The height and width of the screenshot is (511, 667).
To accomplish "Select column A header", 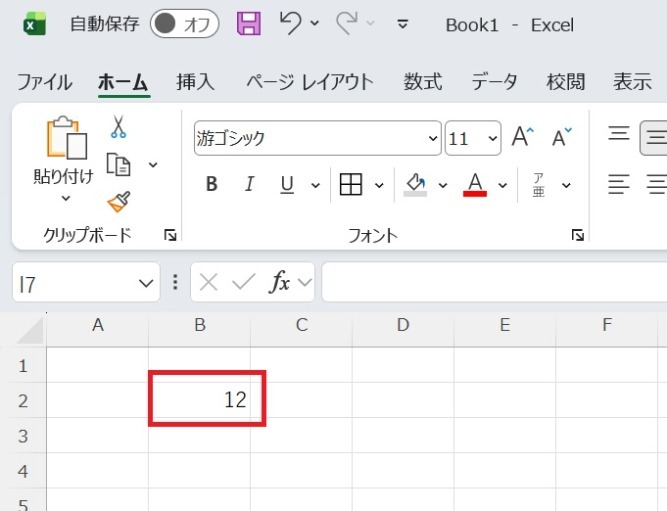I will tap(97, 325).
